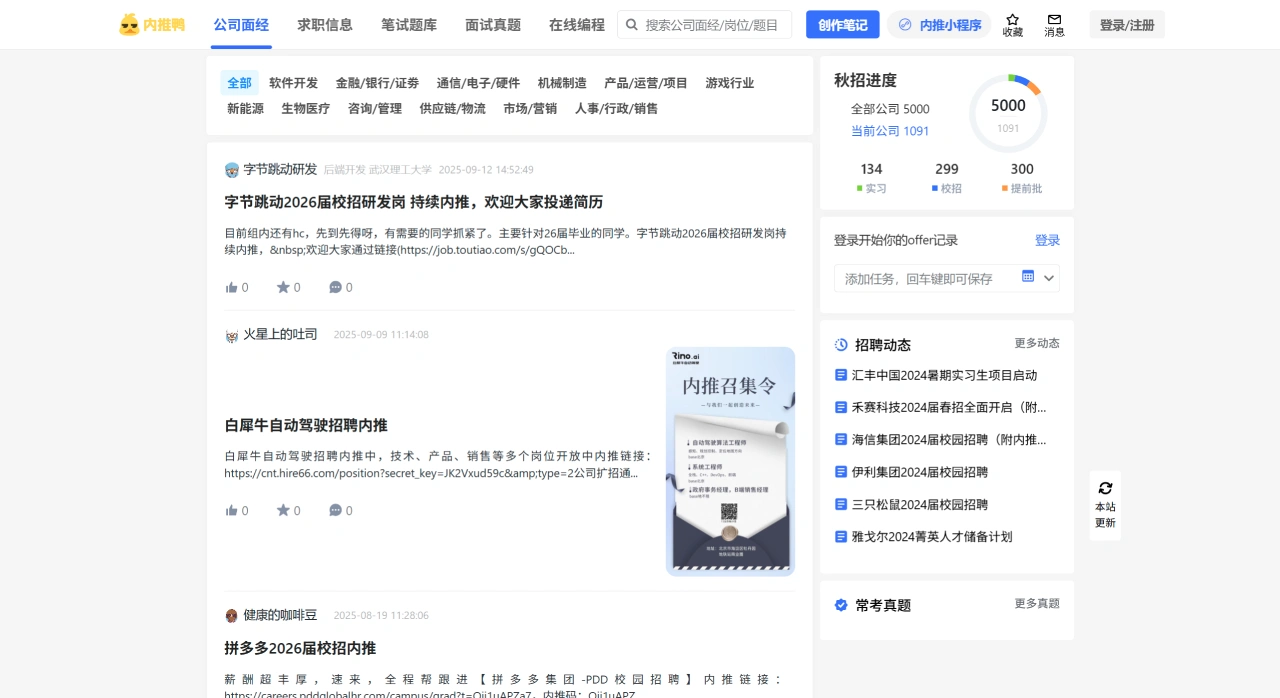
Task: Open the 内推小程序 mini-program button
Action: point(938,24)
